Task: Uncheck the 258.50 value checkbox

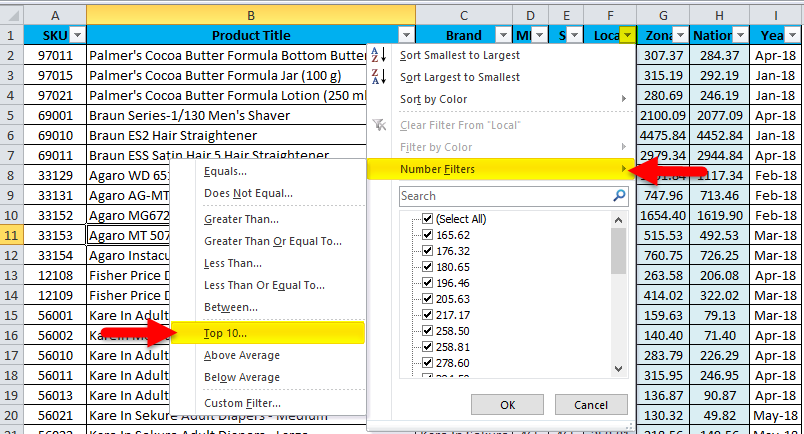Action: point(428,331)
